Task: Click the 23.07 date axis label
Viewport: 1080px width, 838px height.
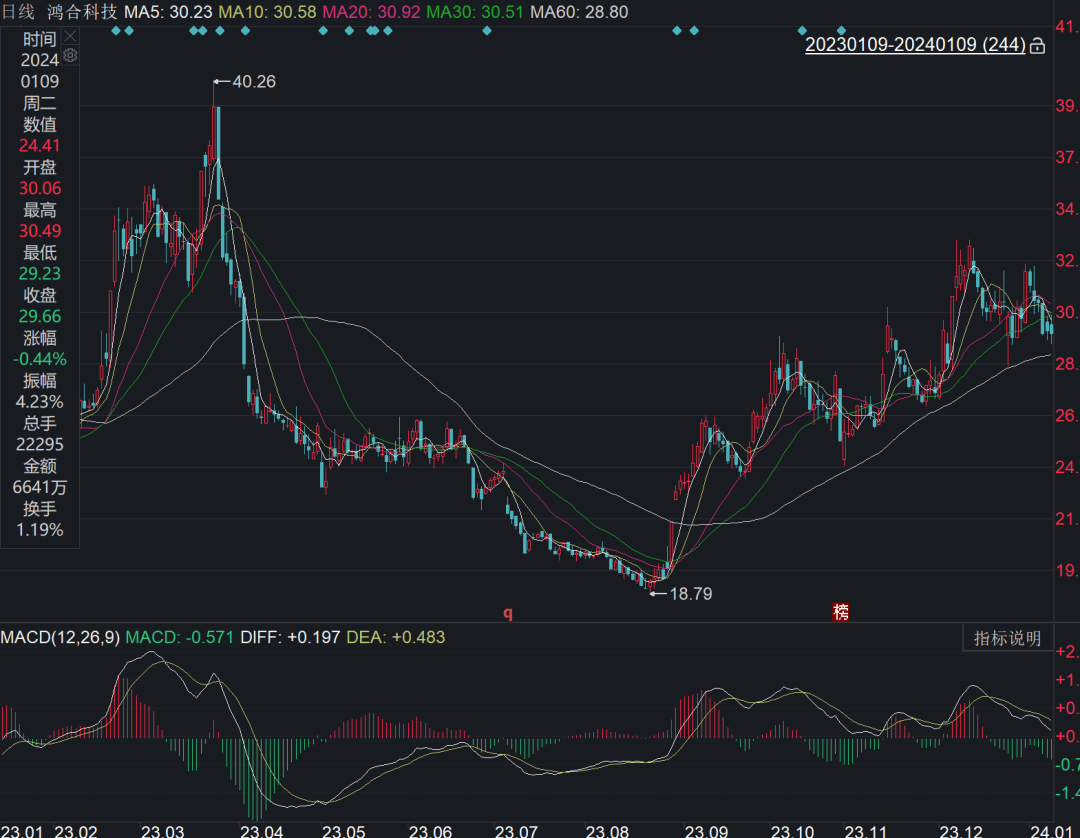Action: (x=516, y=830)
